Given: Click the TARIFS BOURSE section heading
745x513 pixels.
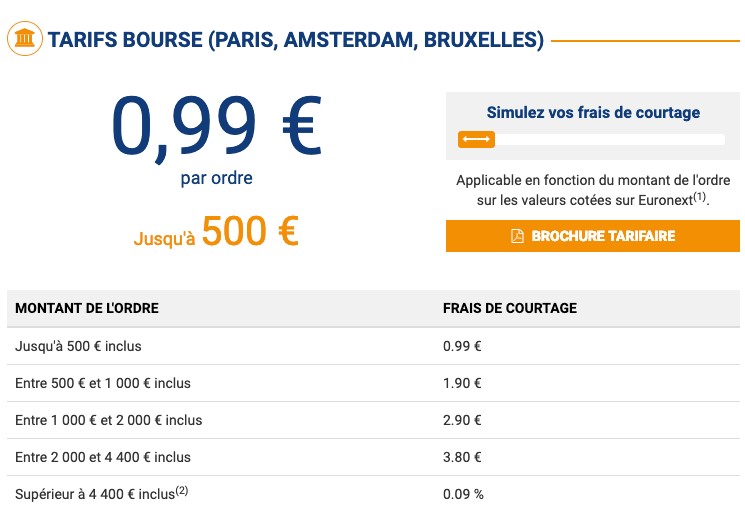Looking at the screenshot, I should (x=296, y=39).
